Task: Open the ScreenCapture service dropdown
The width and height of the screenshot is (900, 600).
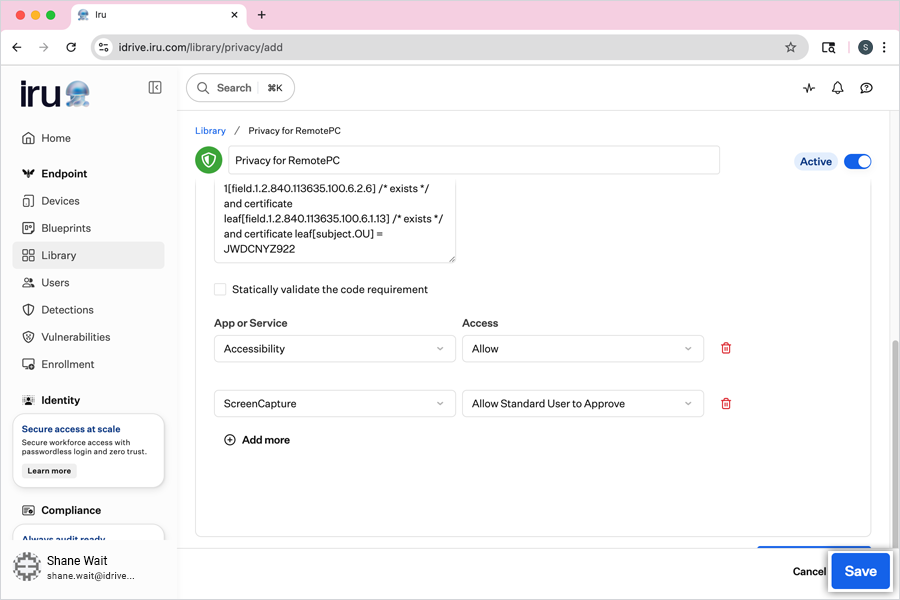Action: (334, 404)
